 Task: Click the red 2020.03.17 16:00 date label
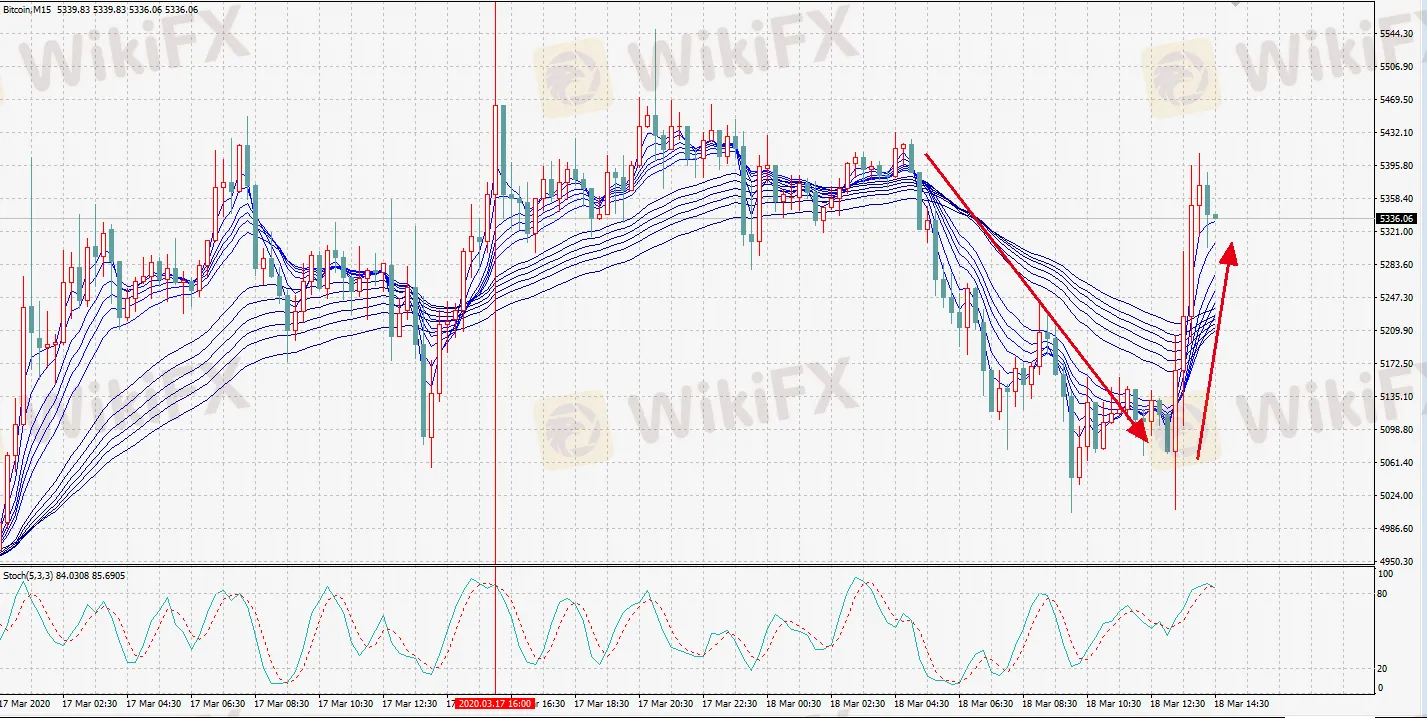[495, 703]
